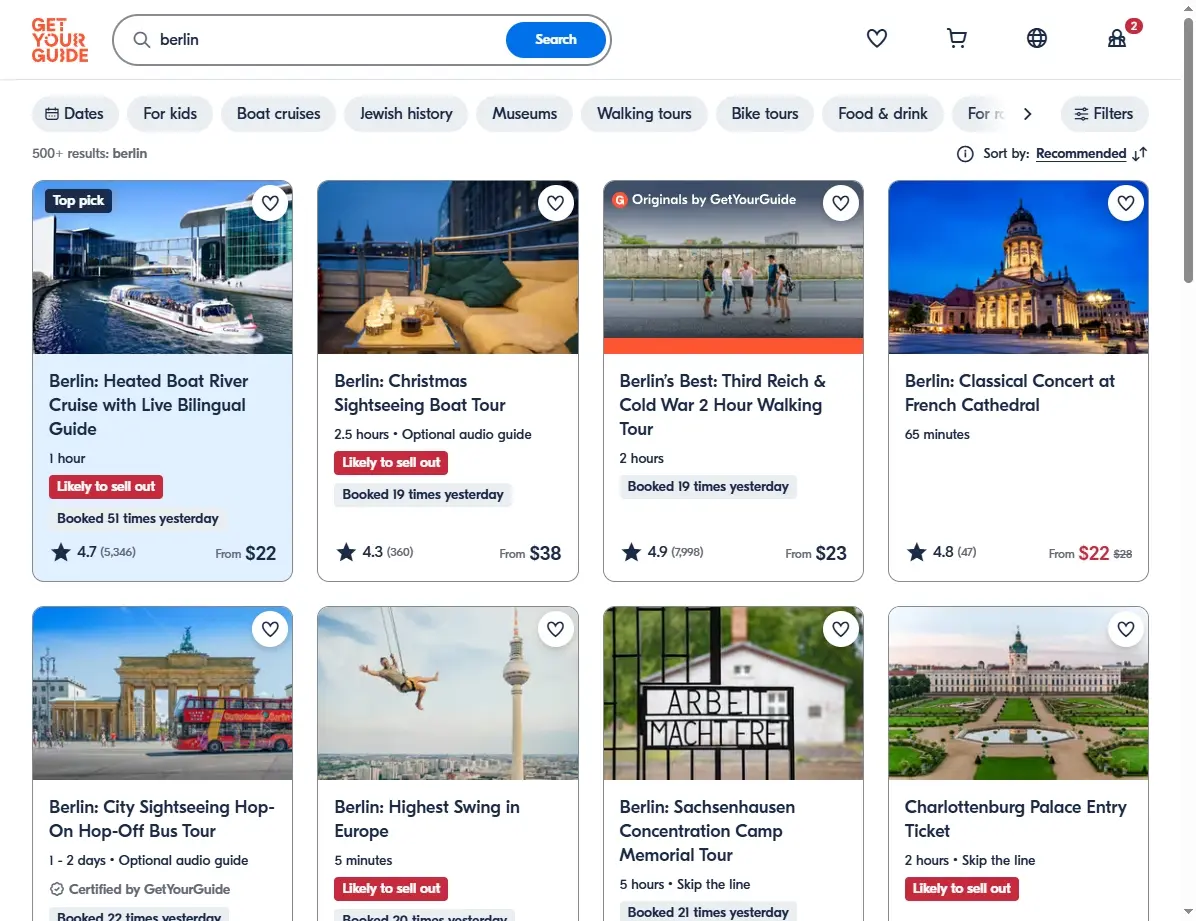Click the info icon beside Sort by

pyautogui.click(x=965, y=154)
